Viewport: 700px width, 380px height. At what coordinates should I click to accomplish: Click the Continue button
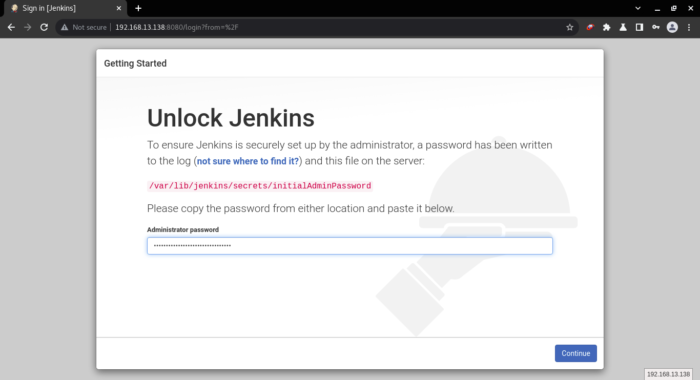click(575, 353)
